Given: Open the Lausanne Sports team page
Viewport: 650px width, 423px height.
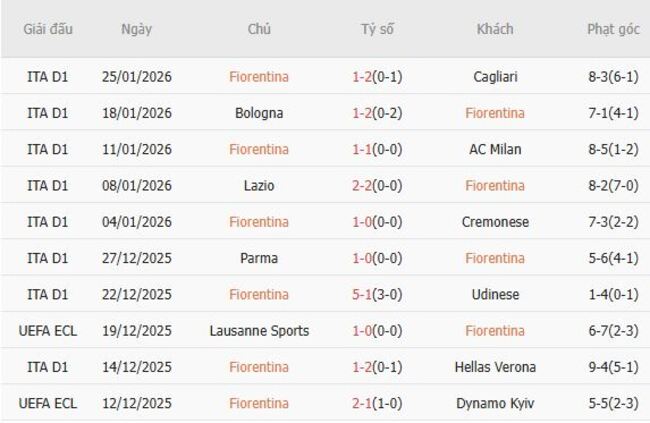Looking at the screenshot, I should (259, 330).
